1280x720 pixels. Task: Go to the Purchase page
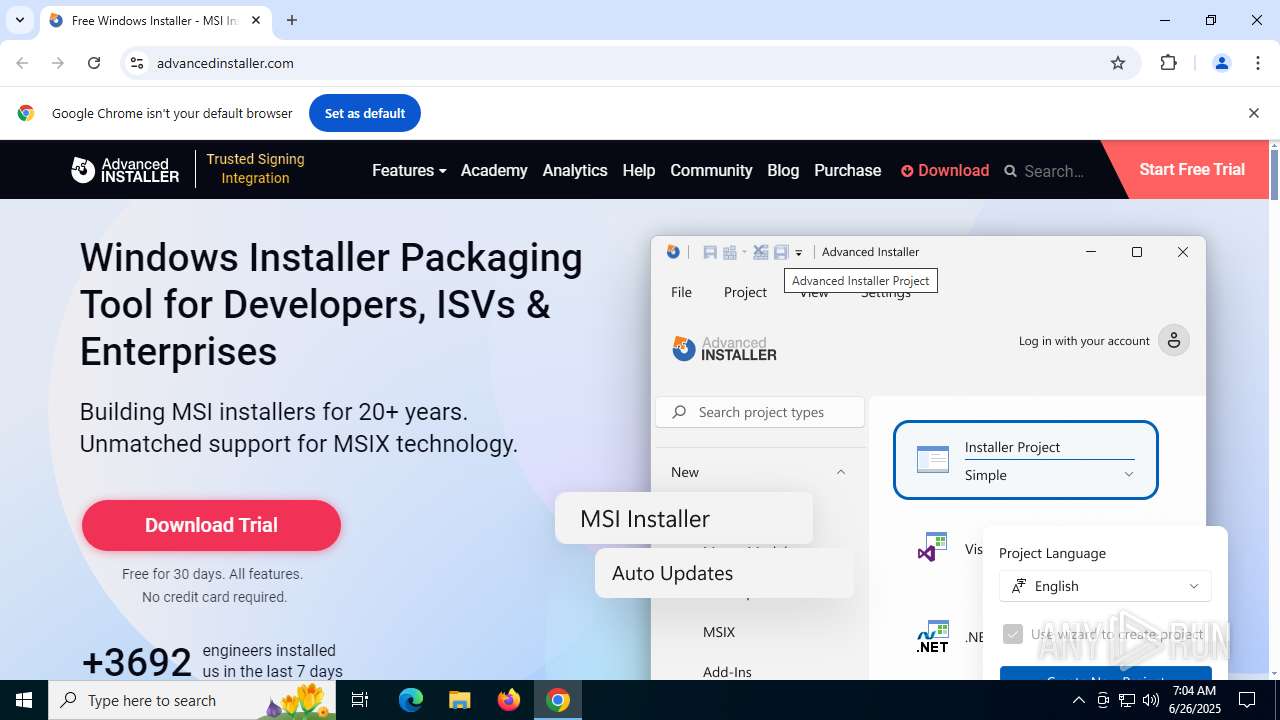(x=848, y=170)
